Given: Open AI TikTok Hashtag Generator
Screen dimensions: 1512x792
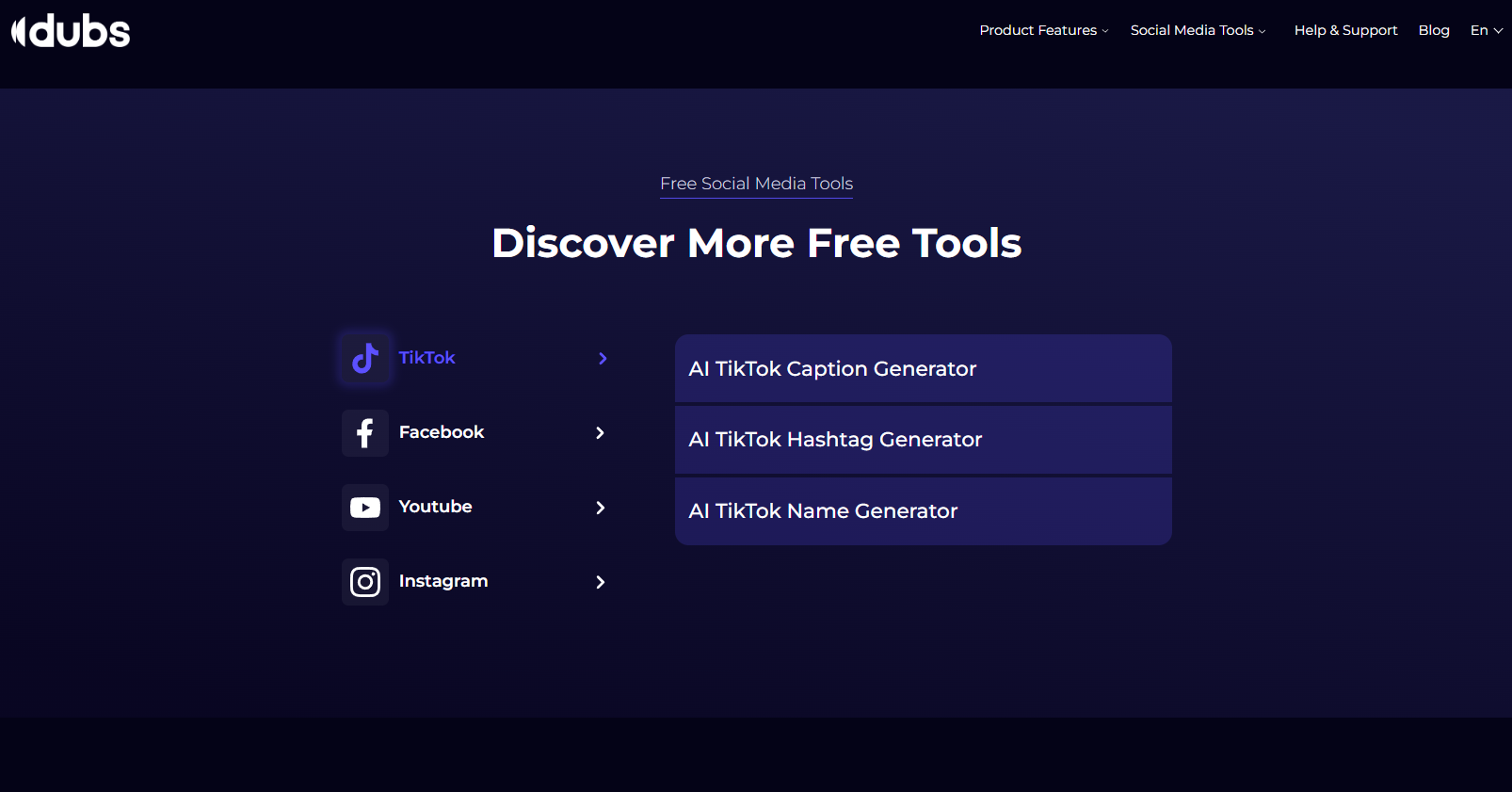Looking at the screenshot, I should tap(924, 440).
